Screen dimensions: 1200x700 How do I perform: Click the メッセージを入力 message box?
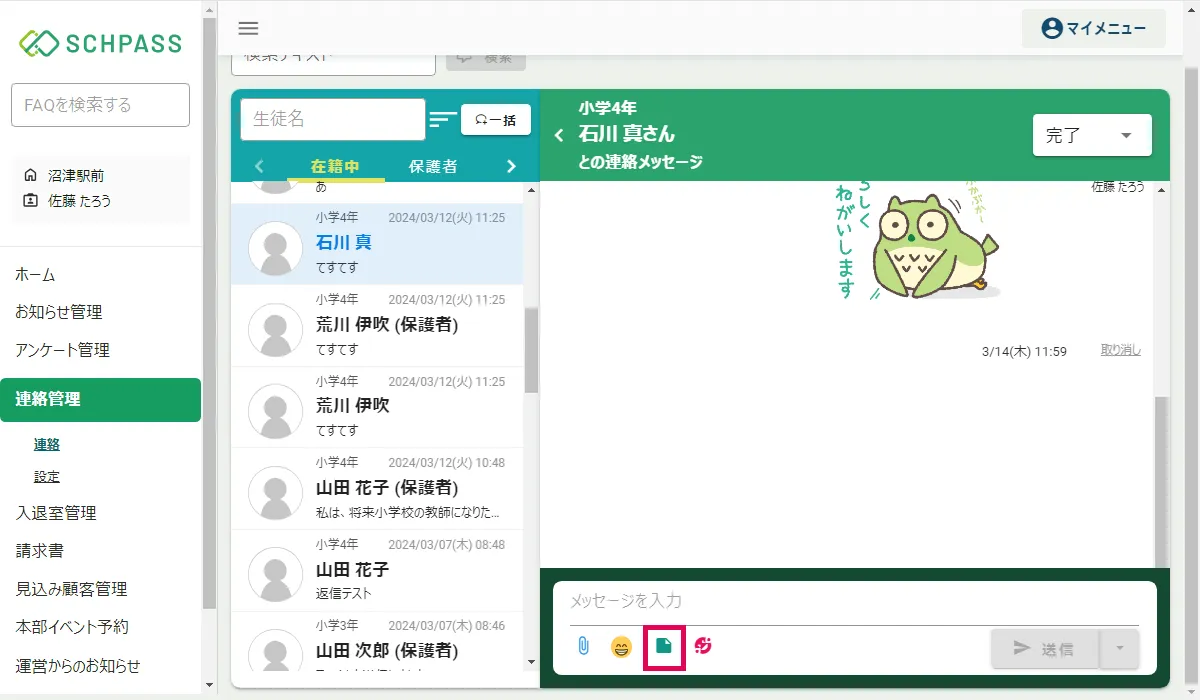coord(854,601)
